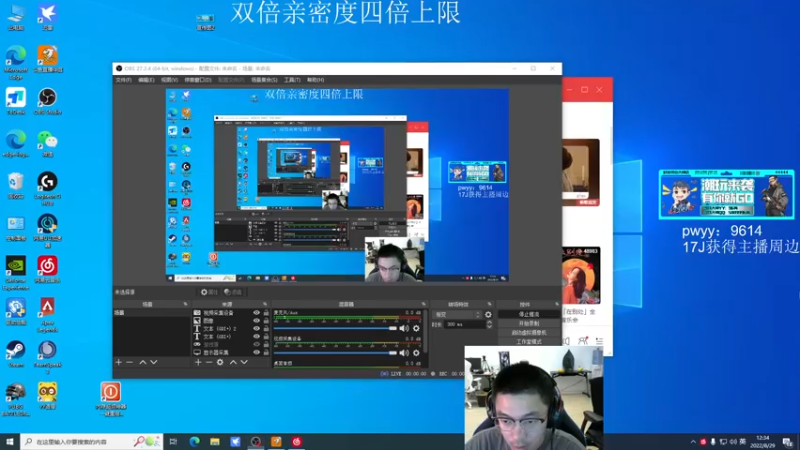Open the Apex Legends desktop shortcut

pos(47,314)
